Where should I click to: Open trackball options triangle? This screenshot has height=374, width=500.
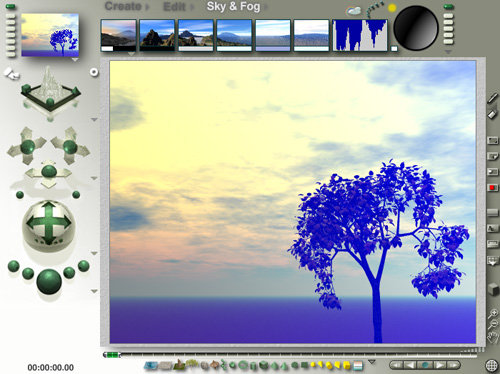pyautogui.click(x=94, y=254)
